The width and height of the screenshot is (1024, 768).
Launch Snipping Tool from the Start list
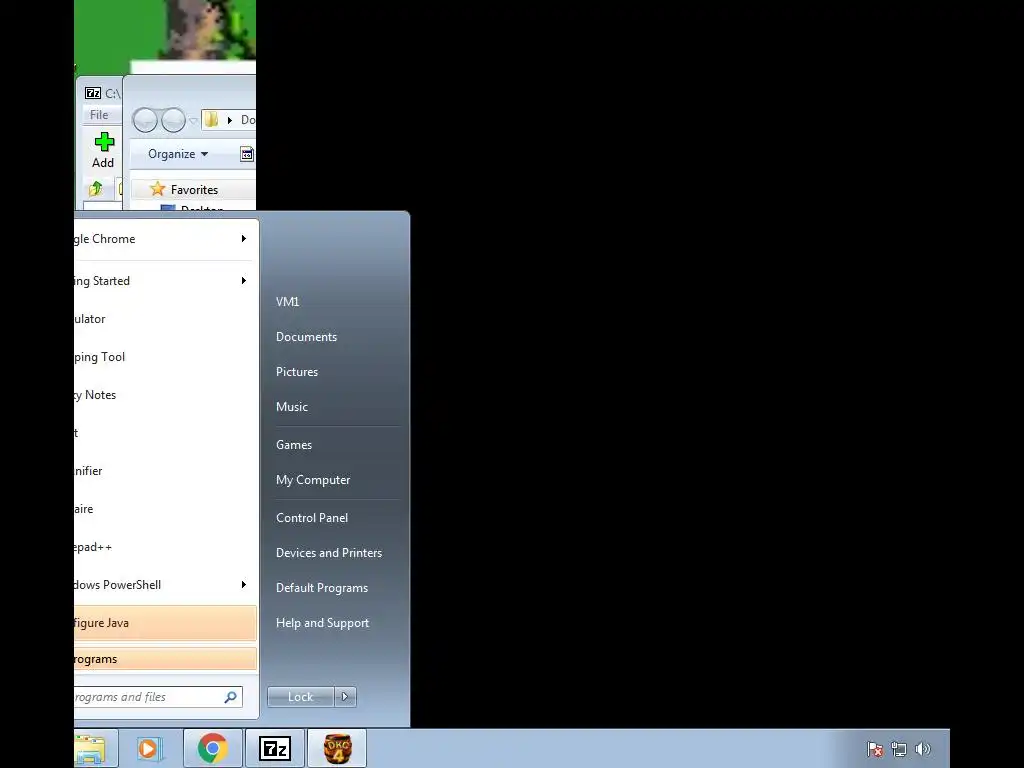click(165, 357)
